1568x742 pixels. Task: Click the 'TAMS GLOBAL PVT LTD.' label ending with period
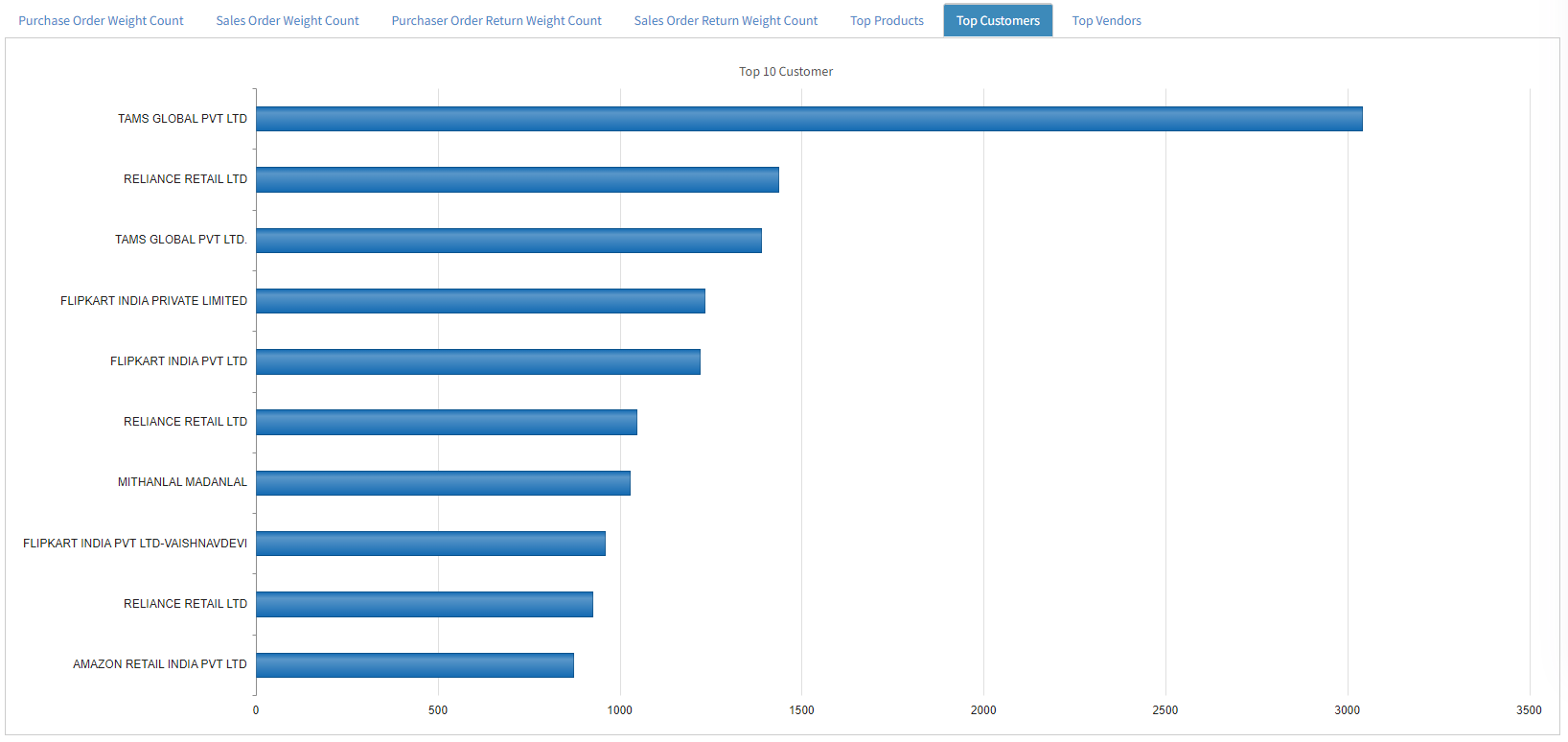[x=181, y=240]
